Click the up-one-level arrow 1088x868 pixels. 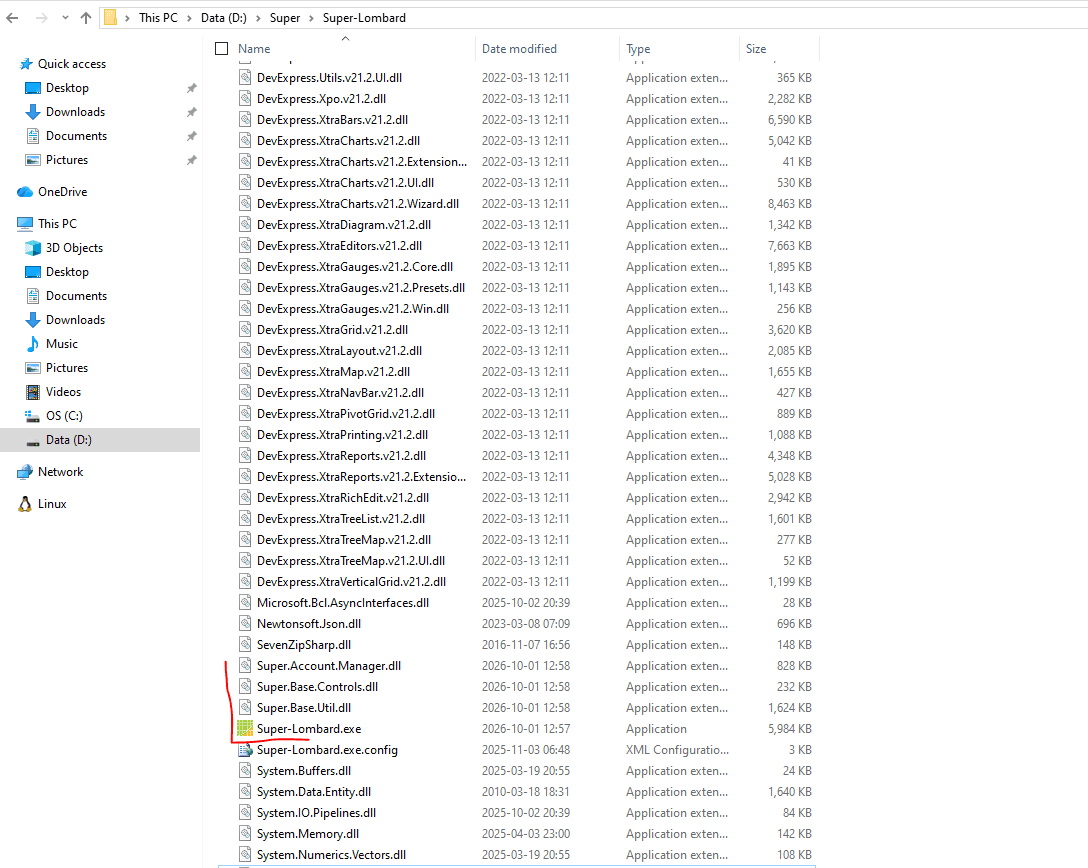(x=86, y=18)
